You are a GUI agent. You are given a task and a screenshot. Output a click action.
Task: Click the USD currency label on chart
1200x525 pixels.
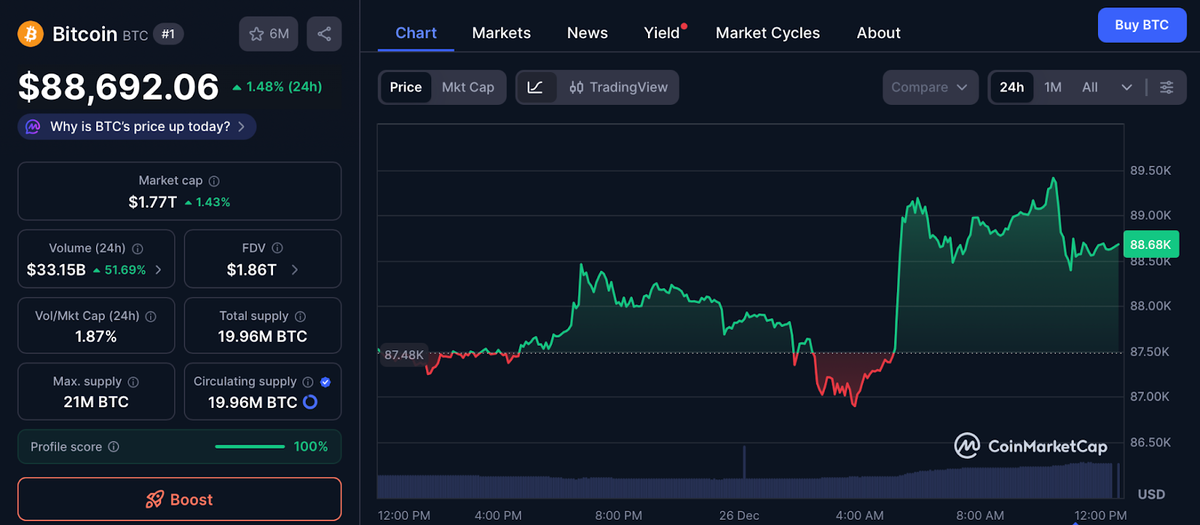pyautogui.click(x=1151, y=495)
